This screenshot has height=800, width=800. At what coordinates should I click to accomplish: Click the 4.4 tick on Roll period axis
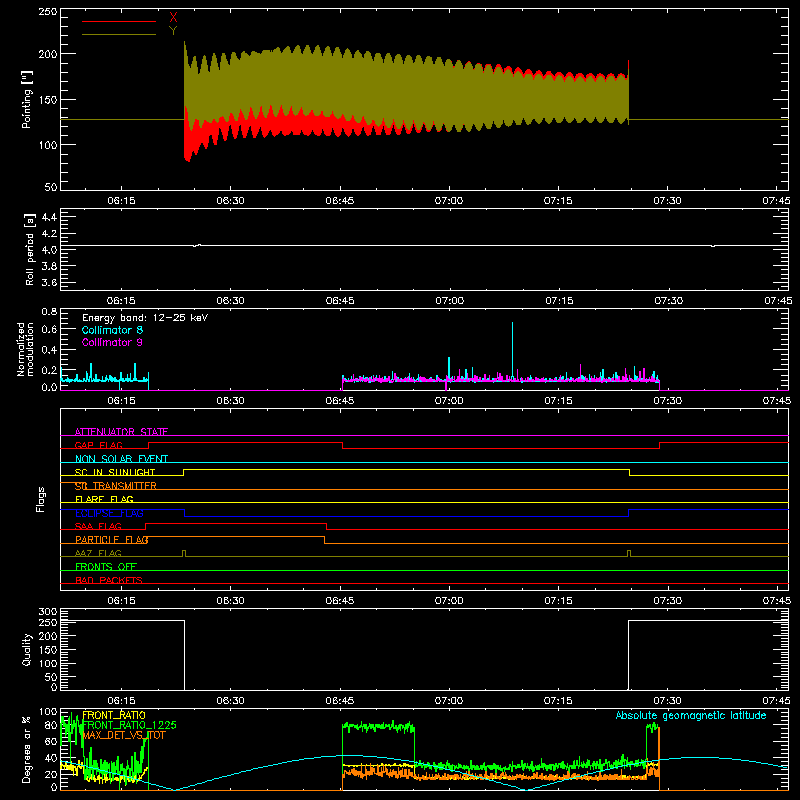49,217
